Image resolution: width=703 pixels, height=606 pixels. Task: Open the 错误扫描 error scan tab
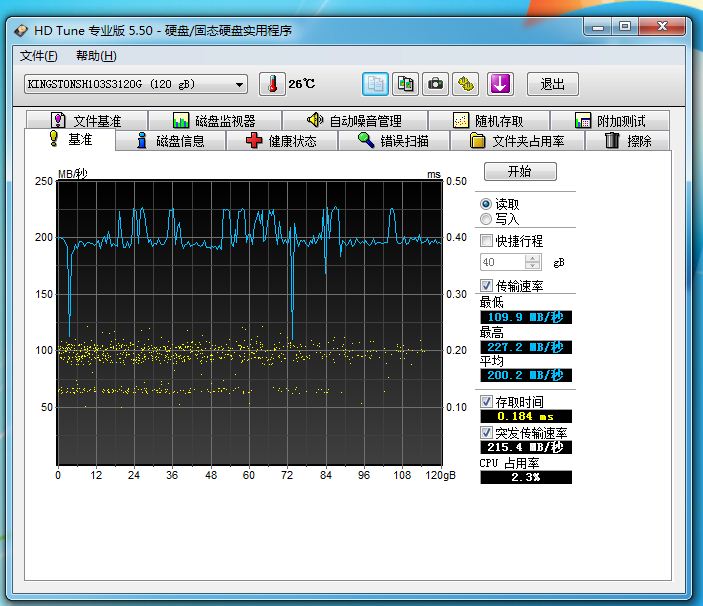point(394,141)
